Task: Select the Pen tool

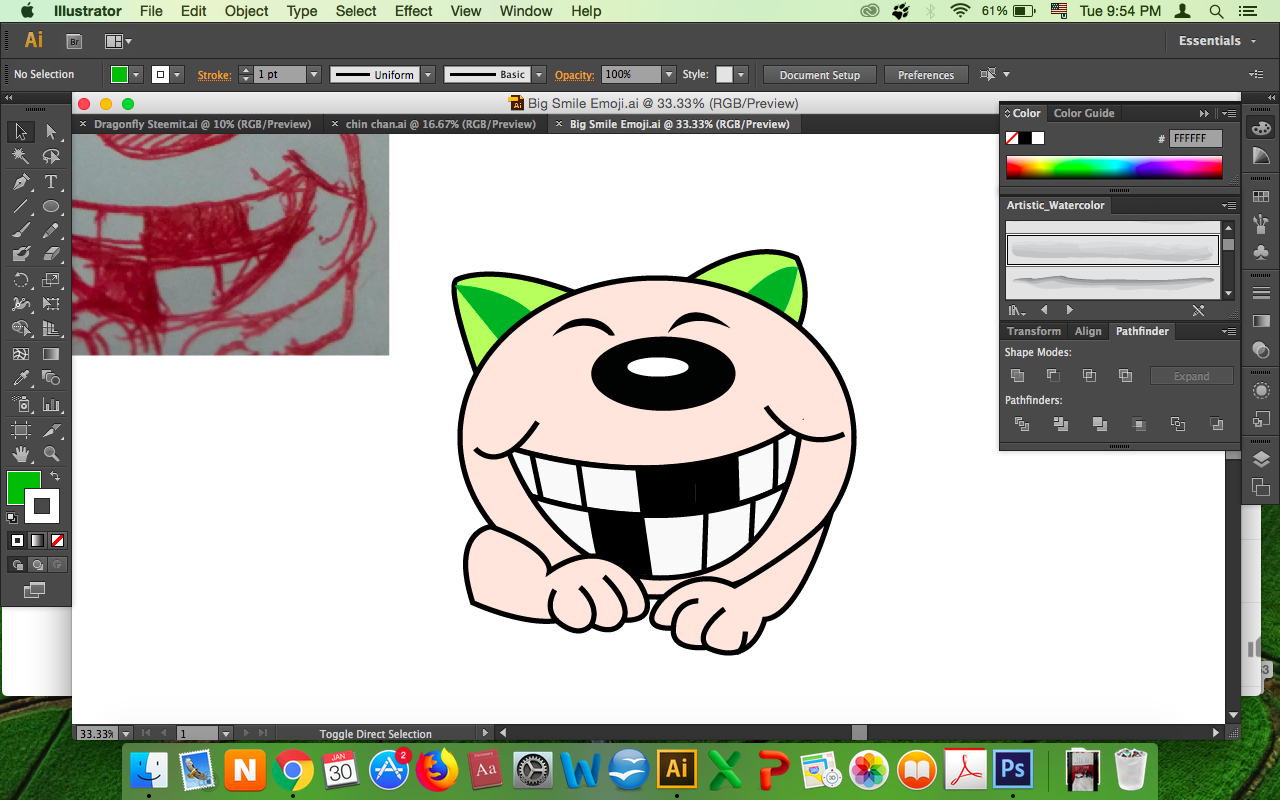Action: [21, 182]
